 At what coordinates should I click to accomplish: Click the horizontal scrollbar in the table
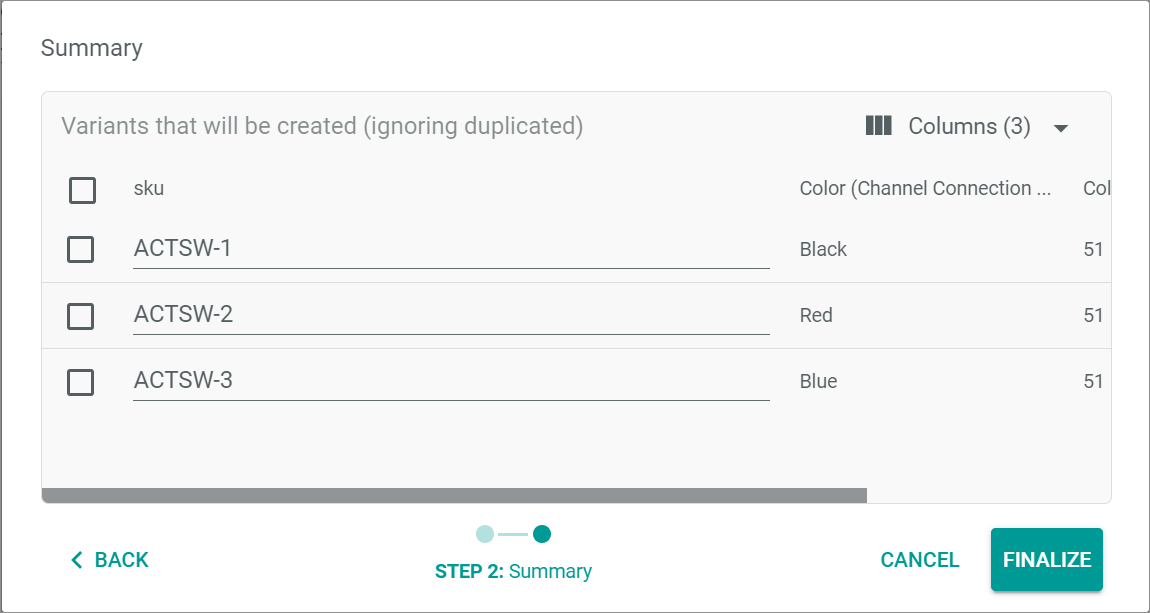click(454, 496)
